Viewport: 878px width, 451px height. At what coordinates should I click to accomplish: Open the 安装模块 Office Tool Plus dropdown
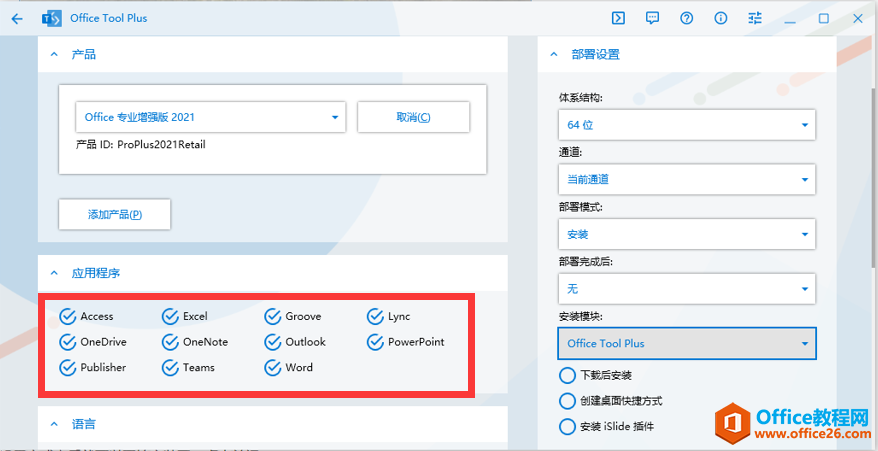(687, 343)
